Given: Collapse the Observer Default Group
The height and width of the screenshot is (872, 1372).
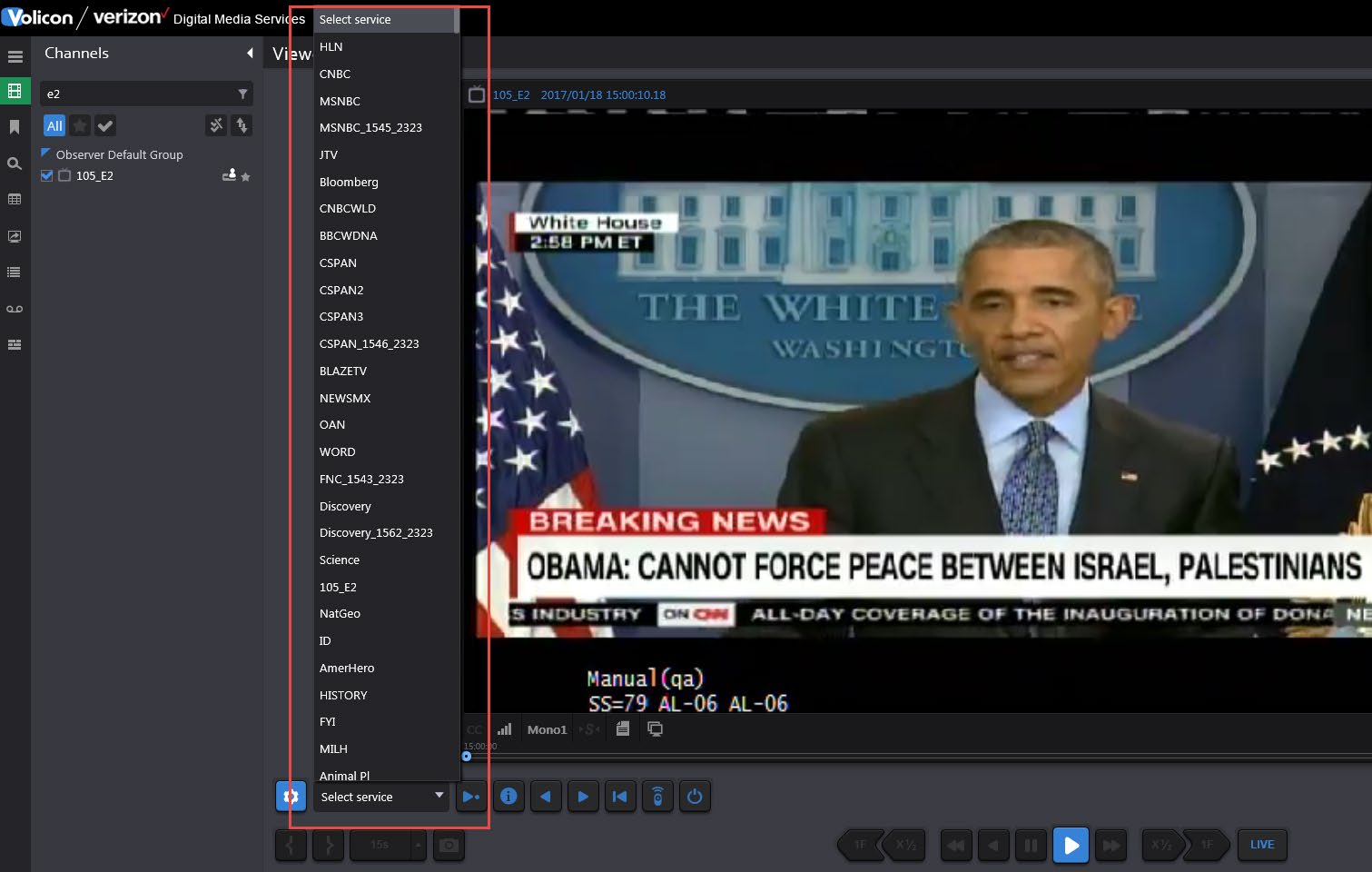Looking at the screenshot, I should coord(46,154).
